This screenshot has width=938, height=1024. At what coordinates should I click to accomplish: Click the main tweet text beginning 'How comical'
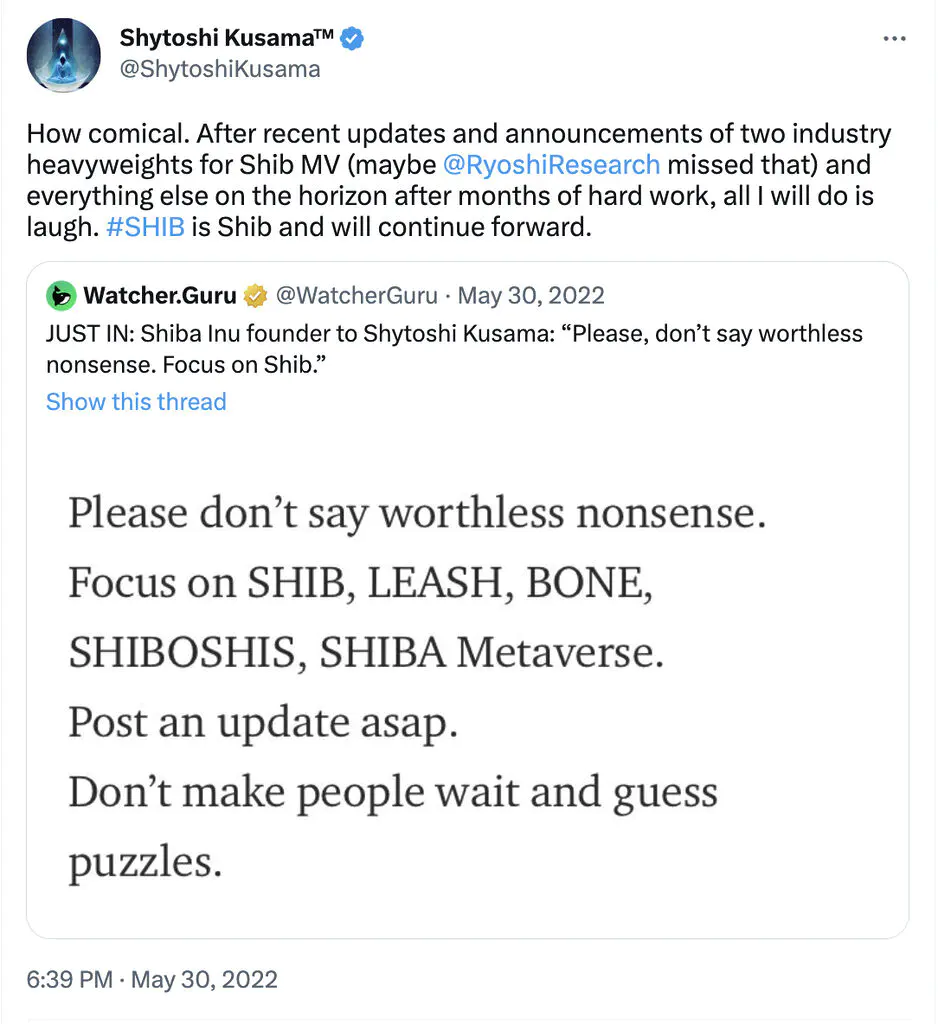point(459,180)
